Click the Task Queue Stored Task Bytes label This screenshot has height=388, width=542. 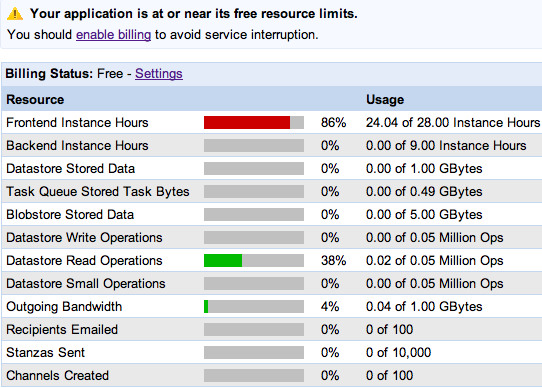tap(98, 192)
